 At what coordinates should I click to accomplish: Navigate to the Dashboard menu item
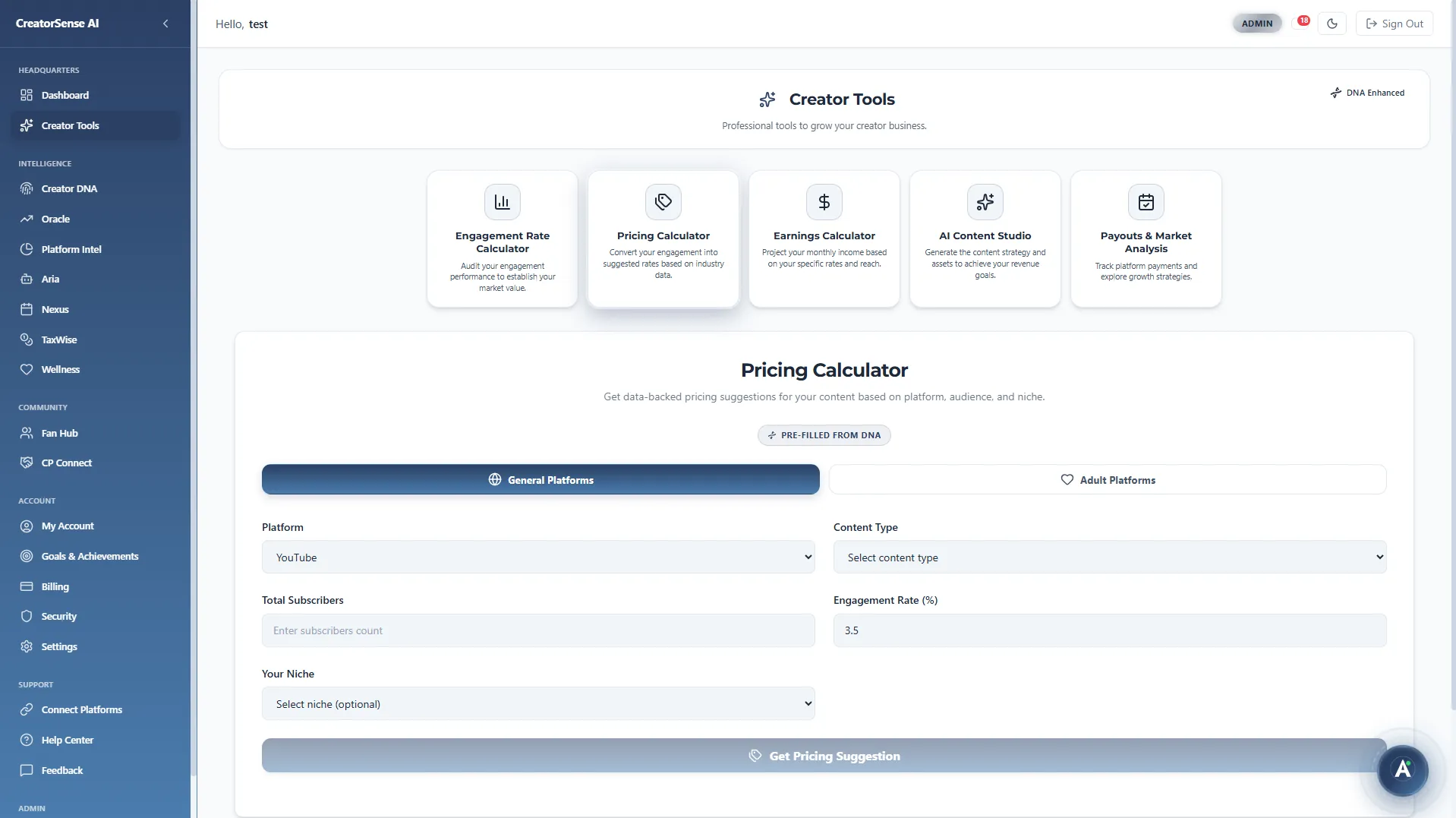pos(65,95)
